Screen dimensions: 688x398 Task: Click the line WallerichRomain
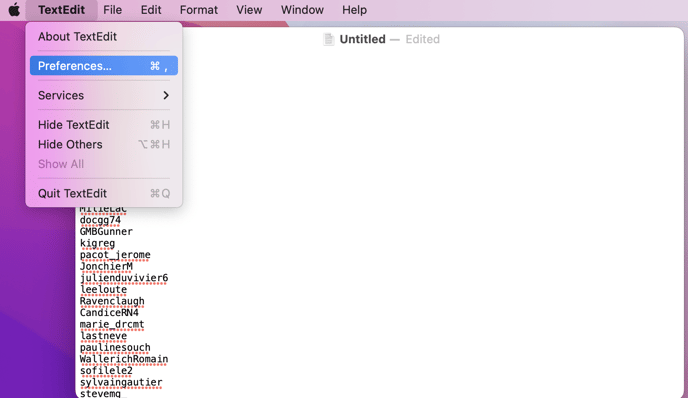click(124, 359)
